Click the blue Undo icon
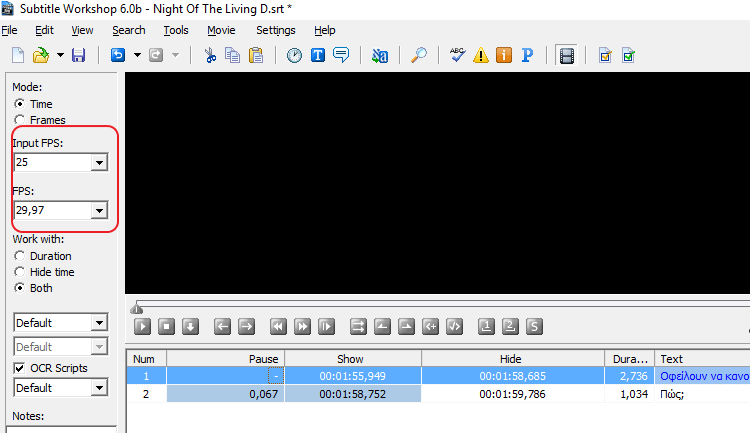 118,56
